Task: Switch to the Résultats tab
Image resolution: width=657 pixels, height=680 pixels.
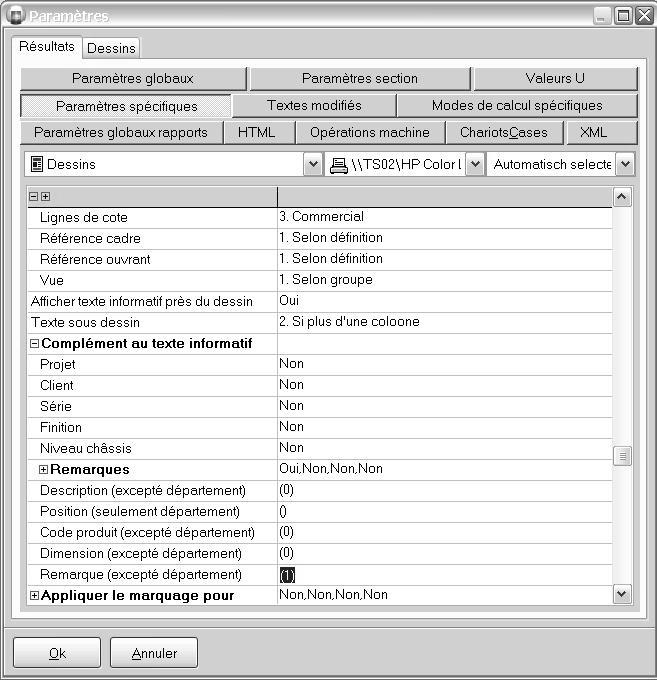Action: point(47,46)
